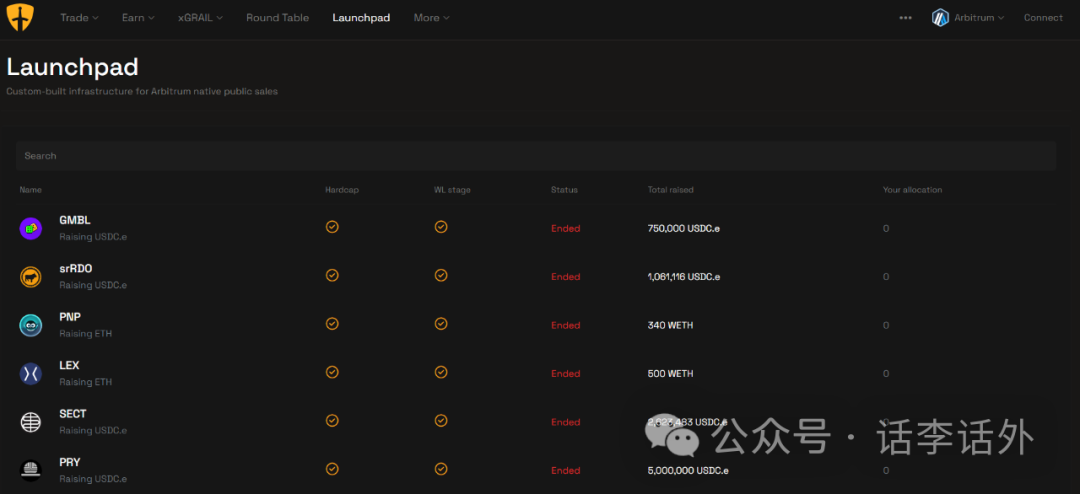Screen dimensions: 1080x494
Task: Open the GMBL sale name
Action: pos(74,220)
